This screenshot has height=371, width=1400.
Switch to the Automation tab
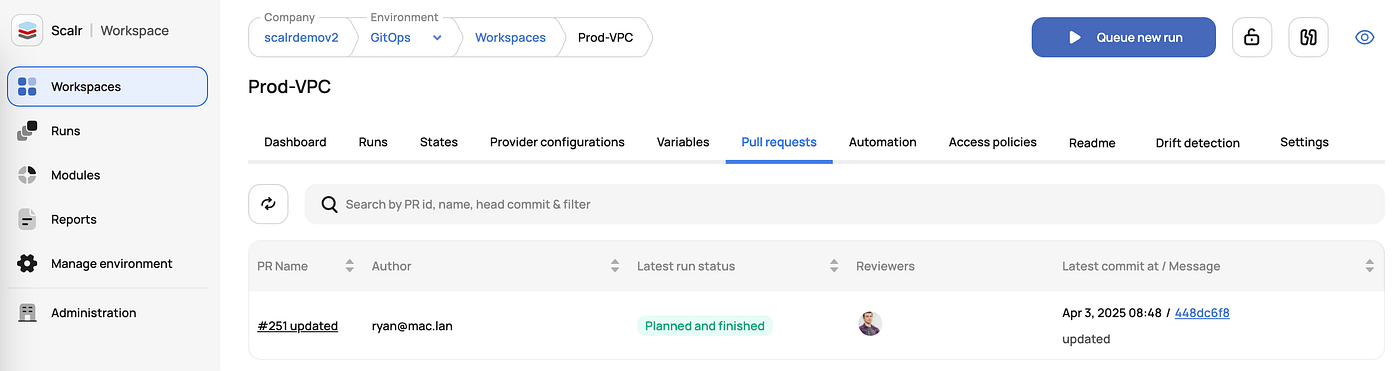click(x=883, y=142)
